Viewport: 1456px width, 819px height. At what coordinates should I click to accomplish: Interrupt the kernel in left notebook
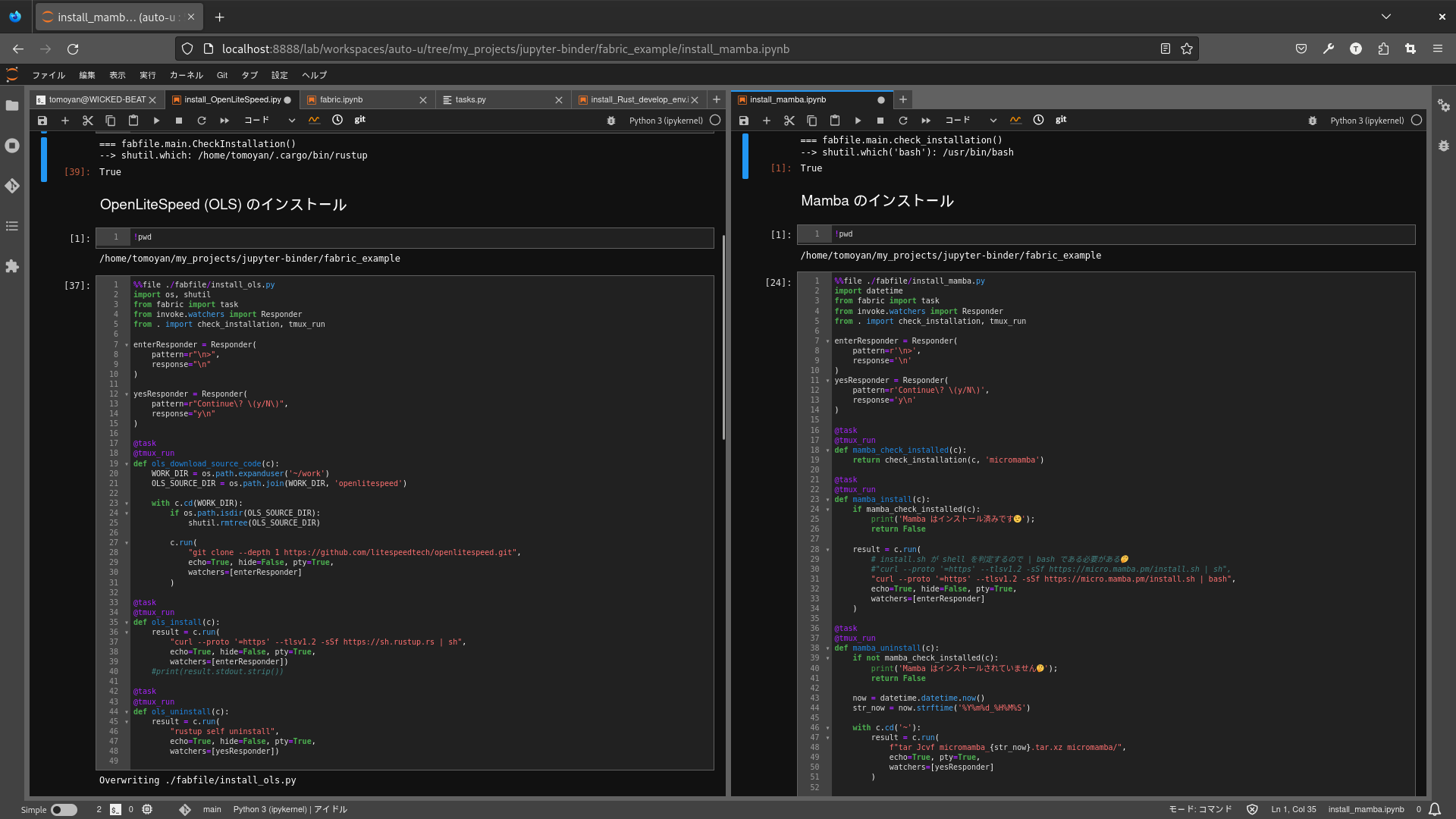pos(179,121)
